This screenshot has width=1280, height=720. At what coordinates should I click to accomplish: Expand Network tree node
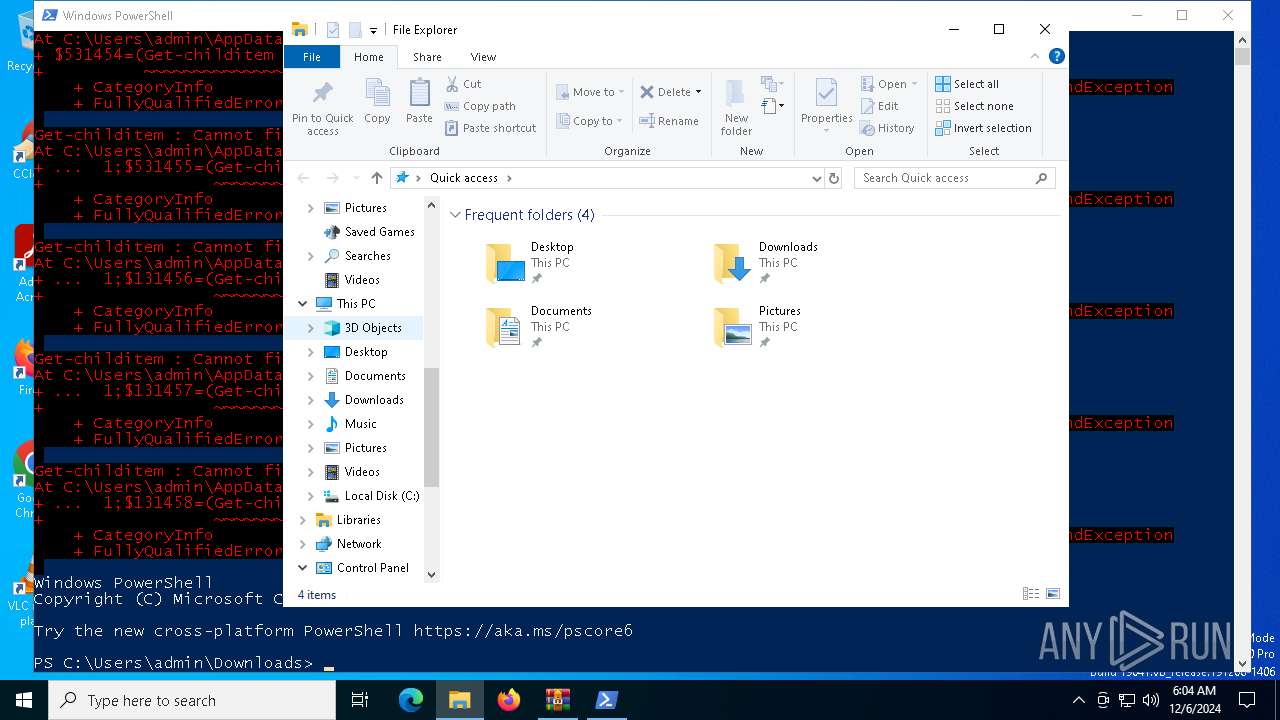pyautogui.click(x=303, y=544)
